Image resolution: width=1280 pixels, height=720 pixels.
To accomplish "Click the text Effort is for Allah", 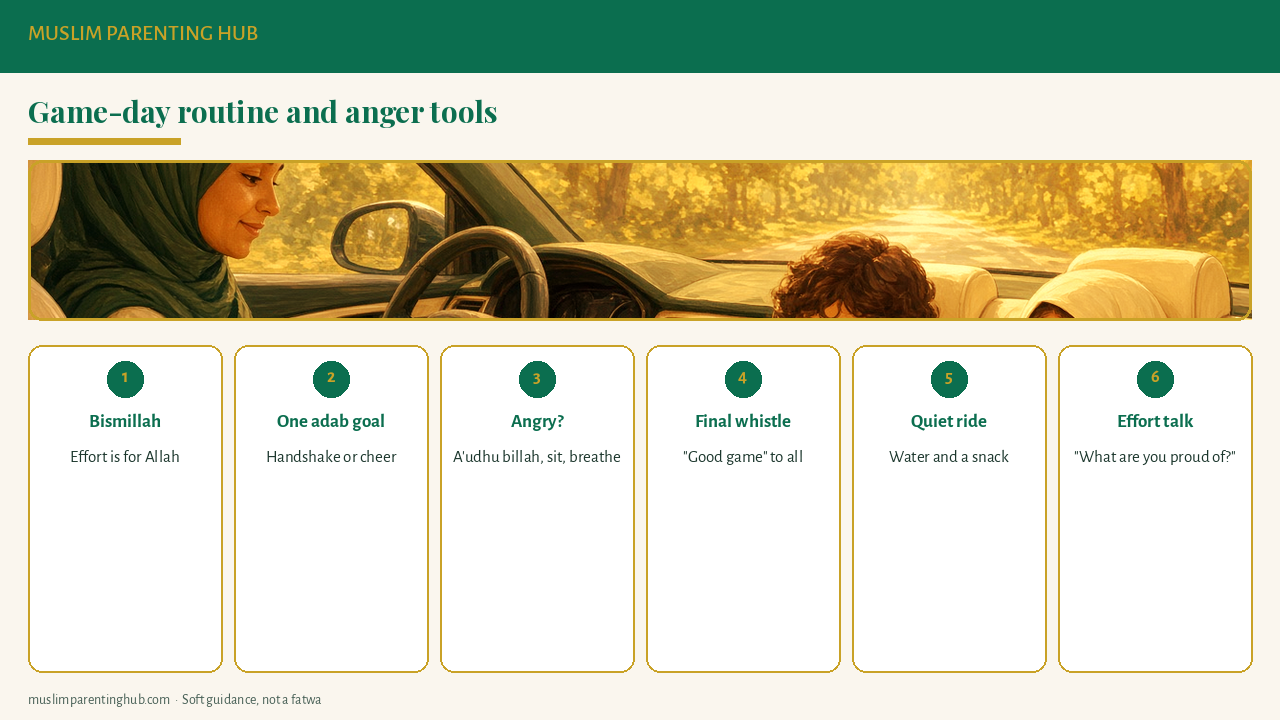I will [125, 457].
